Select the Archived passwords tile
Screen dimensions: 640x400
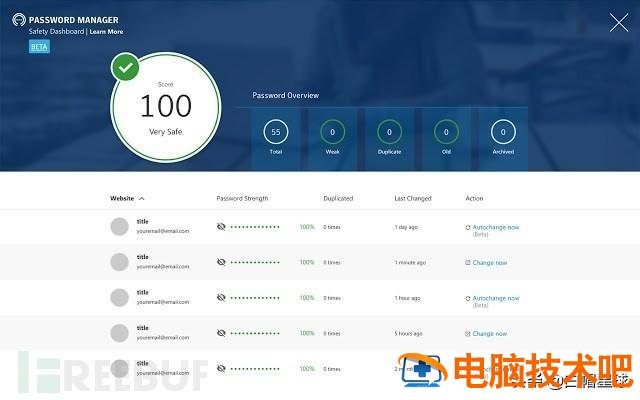click(503, 139)
